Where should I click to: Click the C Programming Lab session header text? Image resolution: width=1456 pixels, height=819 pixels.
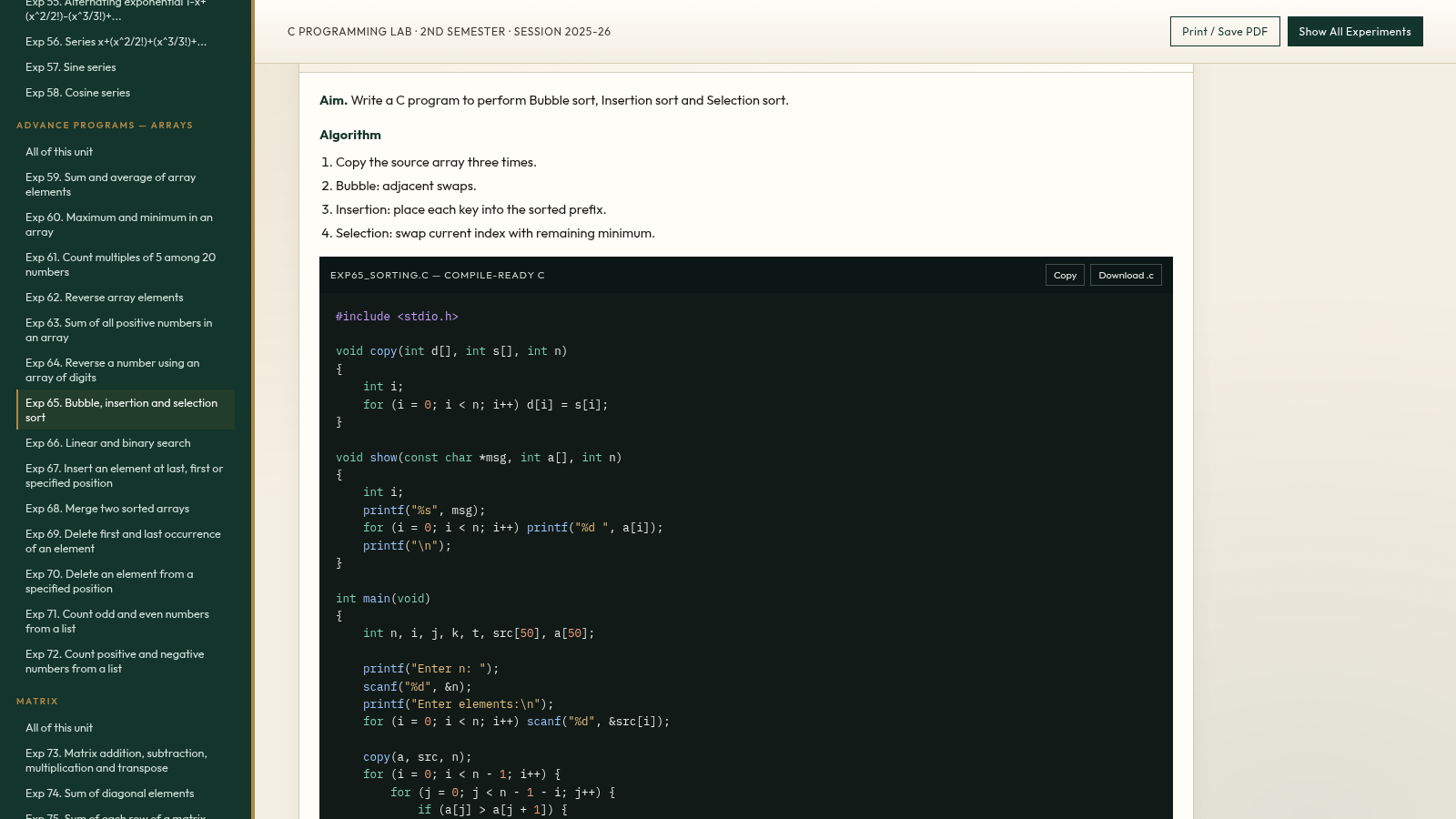coord(449,32)
